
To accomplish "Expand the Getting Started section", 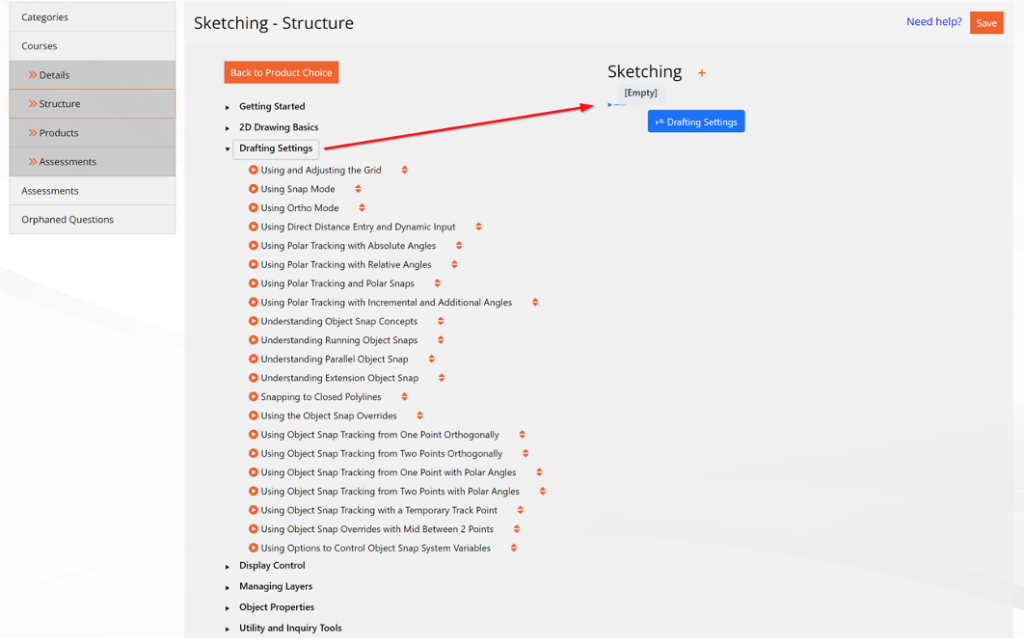I will click(228, 107).
